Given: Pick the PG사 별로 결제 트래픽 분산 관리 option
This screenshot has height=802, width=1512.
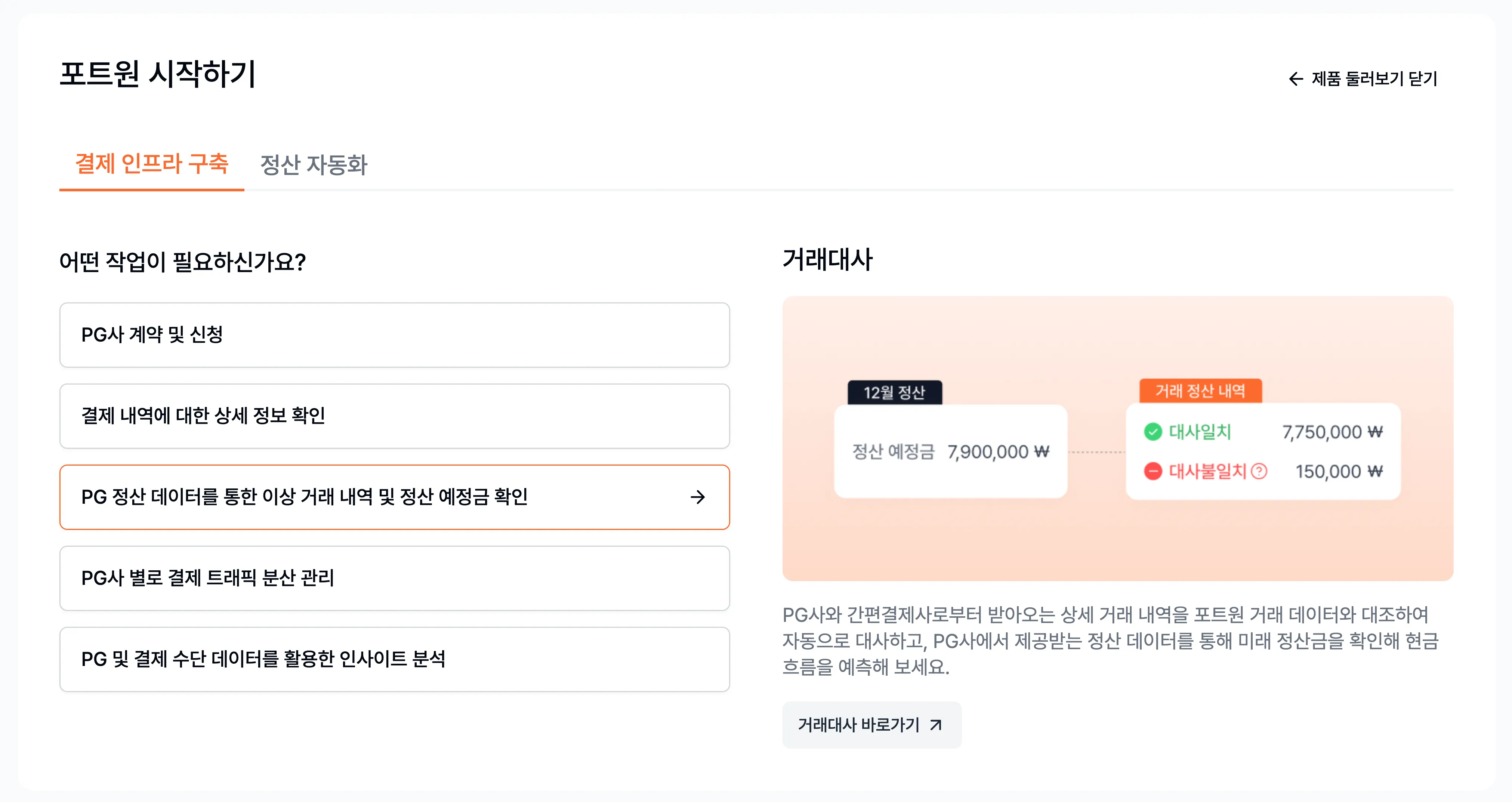Looking at the screenshot, I should [394, 578].
